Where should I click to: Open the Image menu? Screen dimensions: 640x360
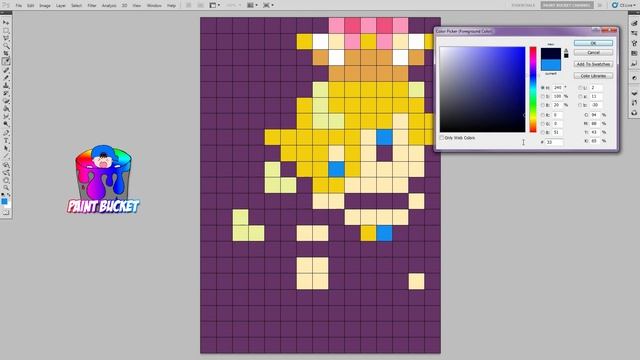(x=45, y=6)
